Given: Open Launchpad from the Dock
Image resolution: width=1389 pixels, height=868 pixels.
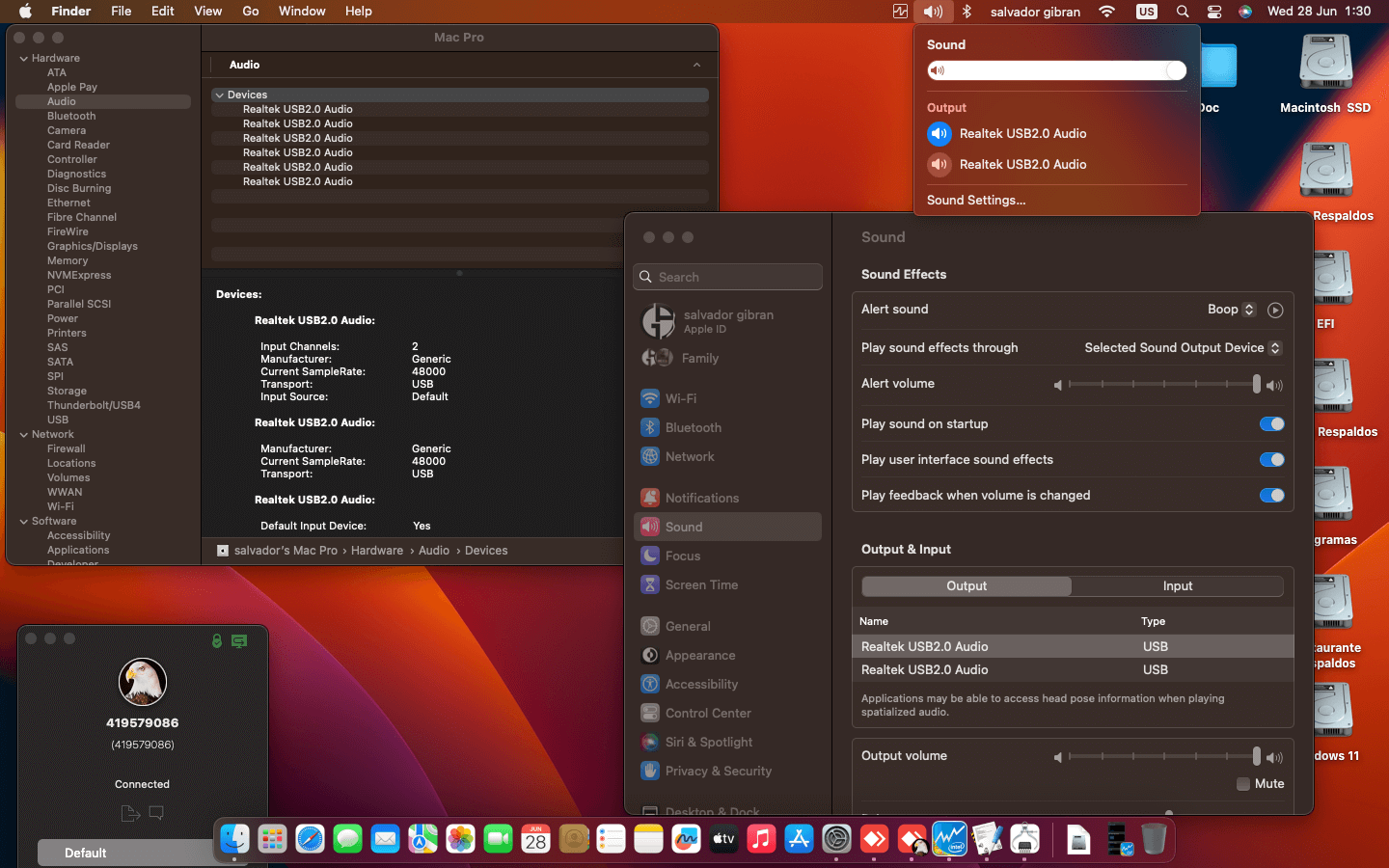Looking at the screenshot, I should [272, 839].
